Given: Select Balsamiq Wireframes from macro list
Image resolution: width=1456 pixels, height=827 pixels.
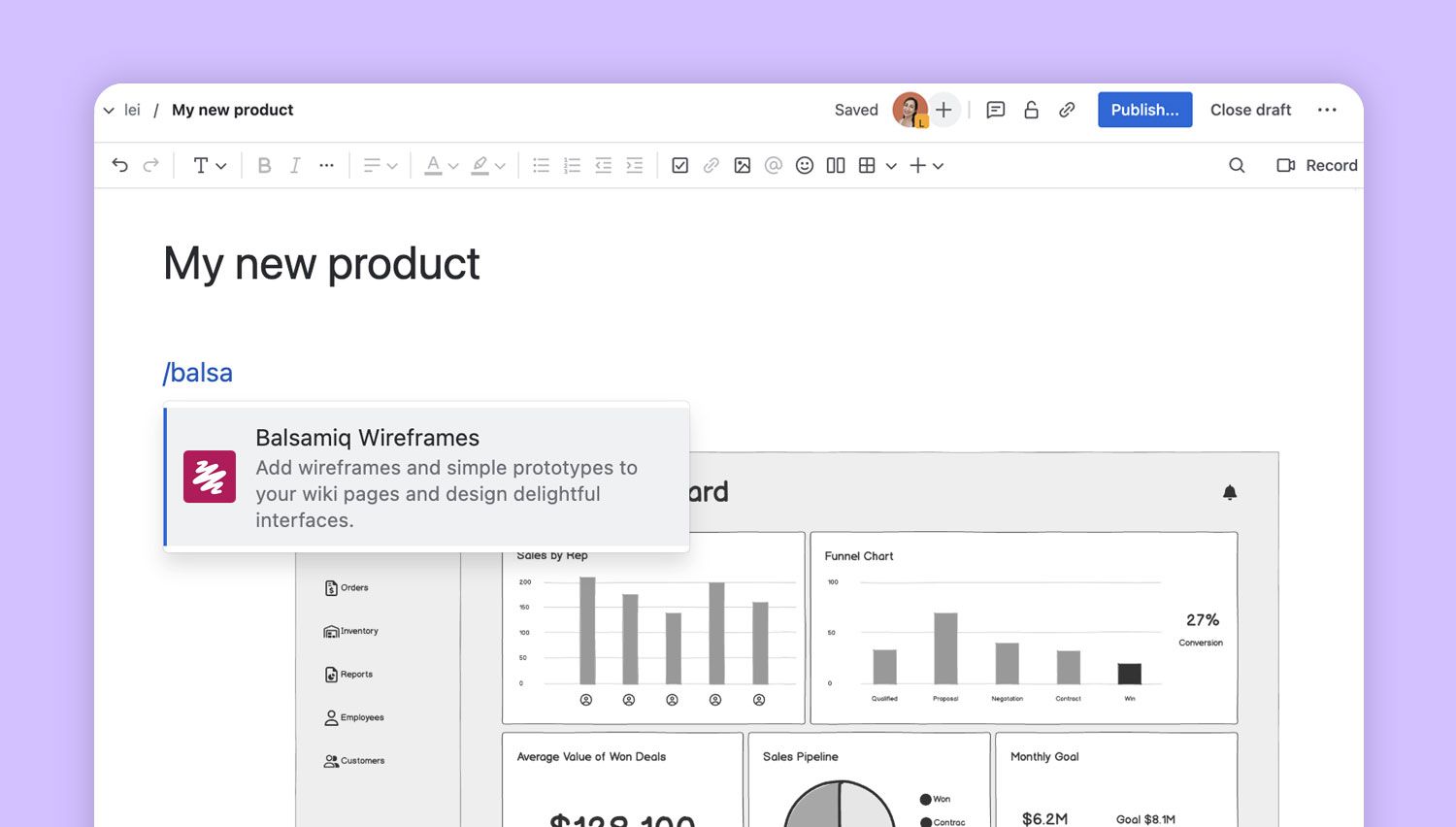Looking at the screenshot, I should tap(427, 478).
